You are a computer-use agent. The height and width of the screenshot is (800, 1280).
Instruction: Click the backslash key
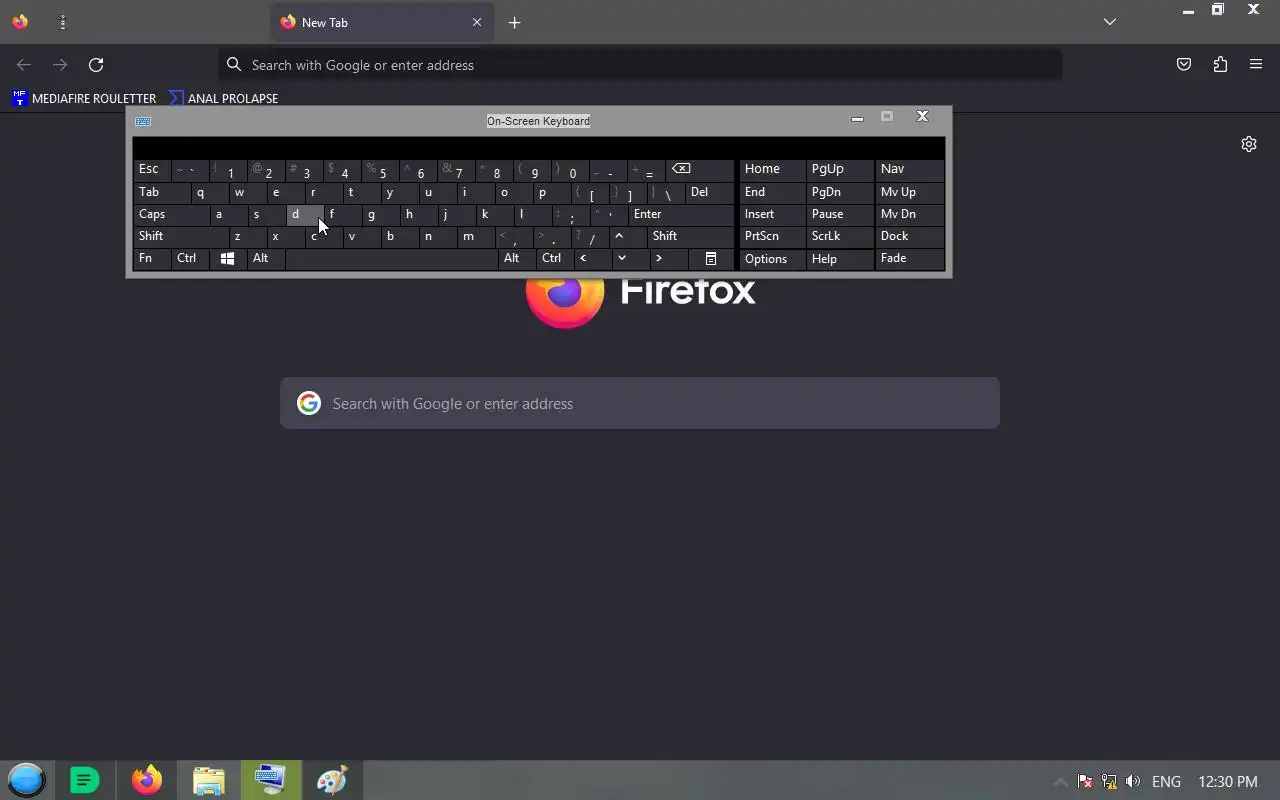(666, 192)
